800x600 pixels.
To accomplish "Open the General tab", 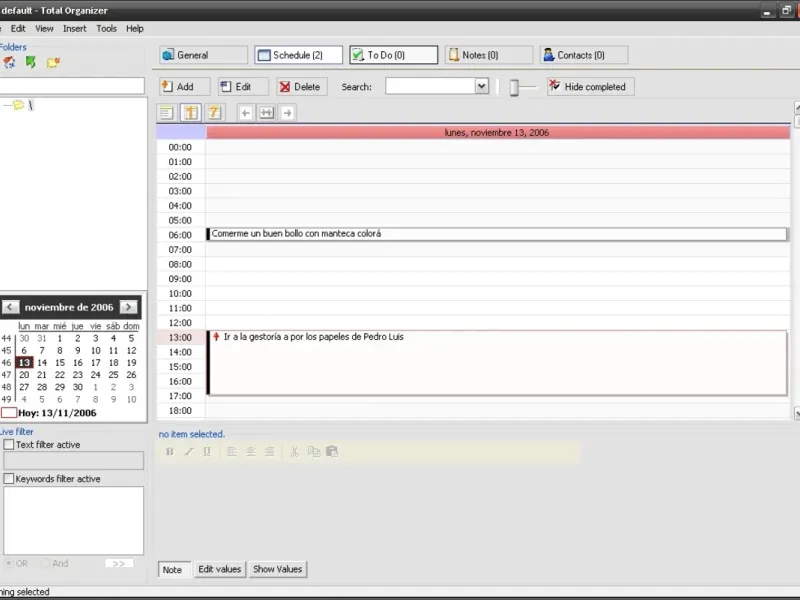I will 204,55.
